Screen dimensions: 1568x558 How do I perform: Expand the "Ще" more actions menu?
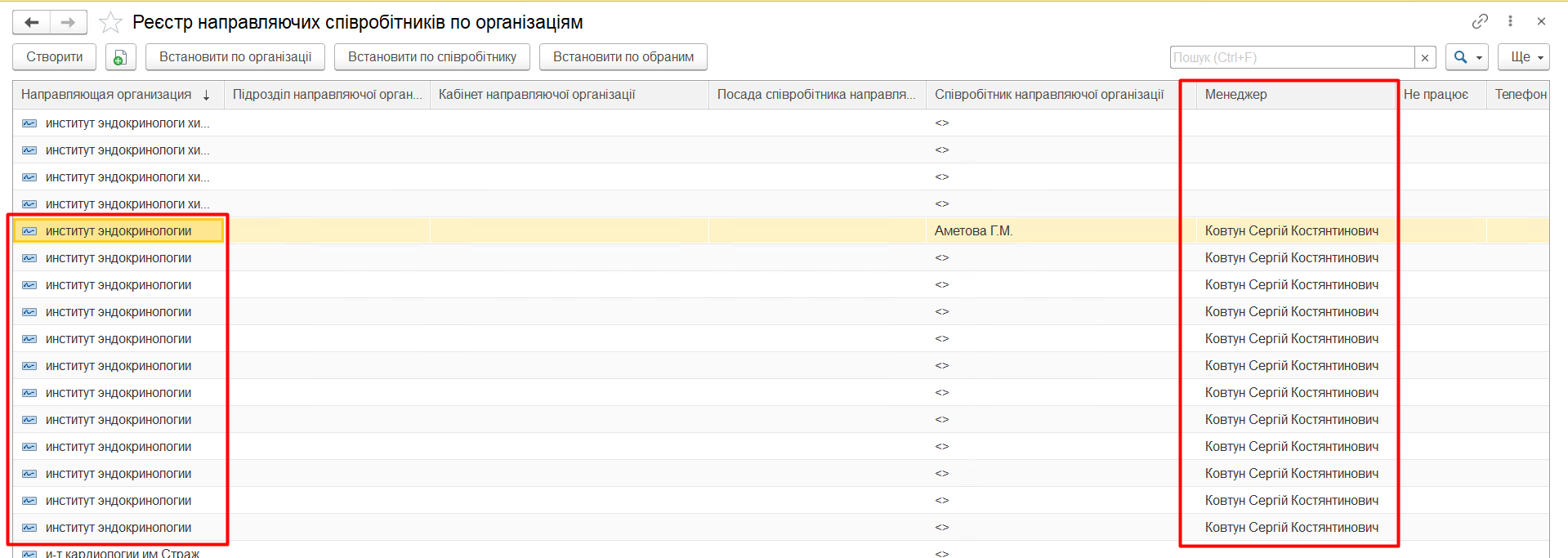click(x=1527, y=57)
